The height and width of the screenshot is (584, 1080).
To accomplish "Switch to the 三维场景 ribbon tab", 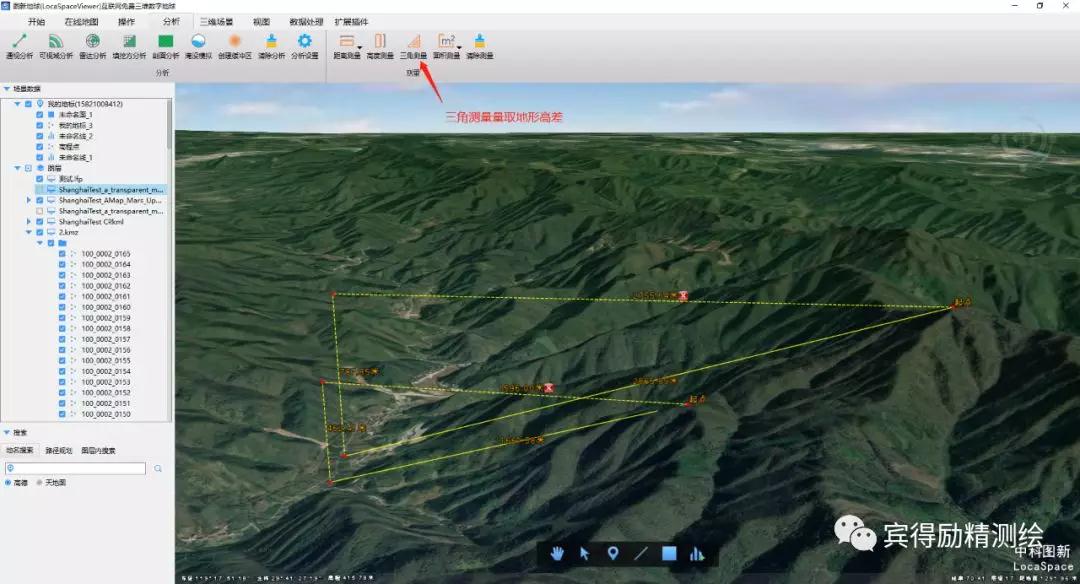I will pyautogui.click(x=216, y=21).
